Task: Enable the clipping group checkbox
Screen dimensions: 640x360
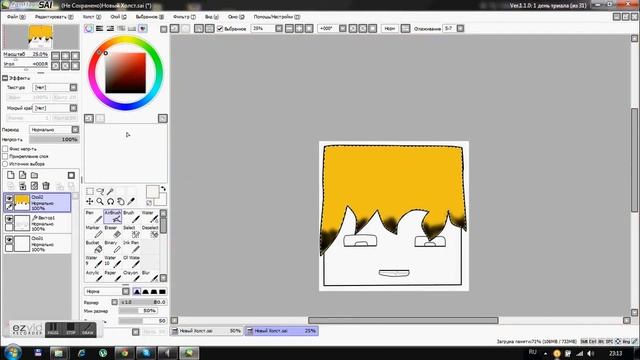Action: (5, 156)
